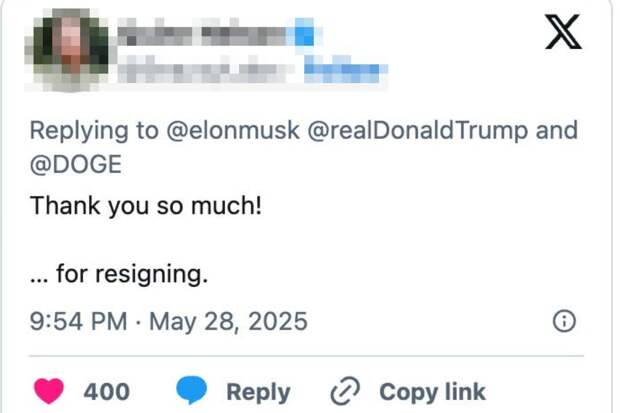Open the blurred author display name
Image resolution: width=620 pixels, height=413 pixels.
tap(204, 34)
